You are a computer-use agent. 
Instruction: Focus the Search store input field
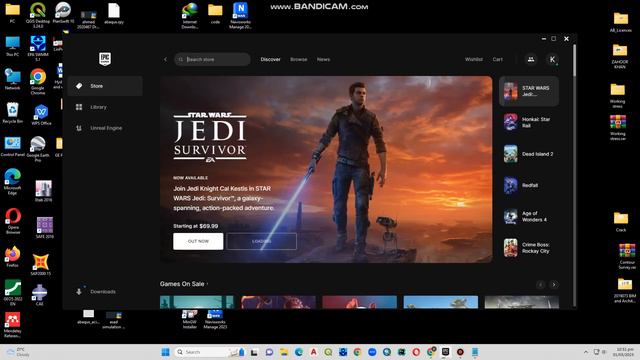(x=212, y=60)
